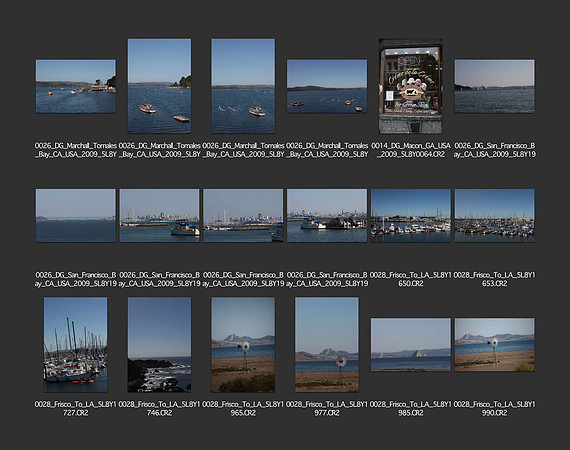Click San Francisco Bay filename in top row
Screen dimensions: 570x450
click(494, 150)
